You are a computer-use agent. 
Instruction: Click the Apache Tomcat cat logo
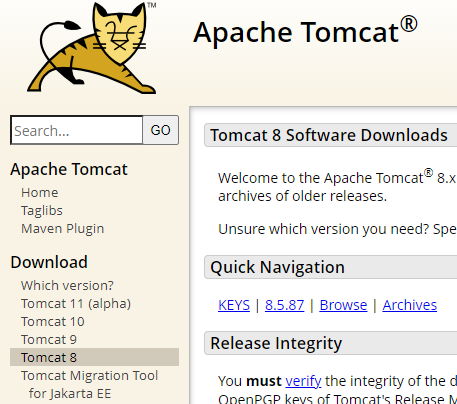[x=92, y=48]
